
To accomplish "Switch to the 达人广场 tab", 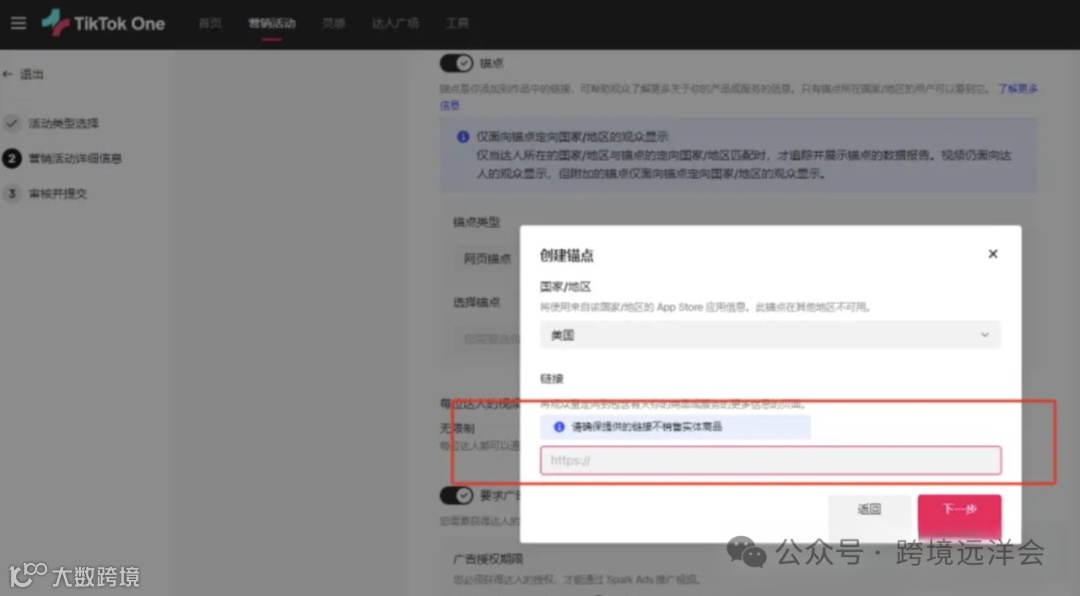I will [x=395, y=23].
